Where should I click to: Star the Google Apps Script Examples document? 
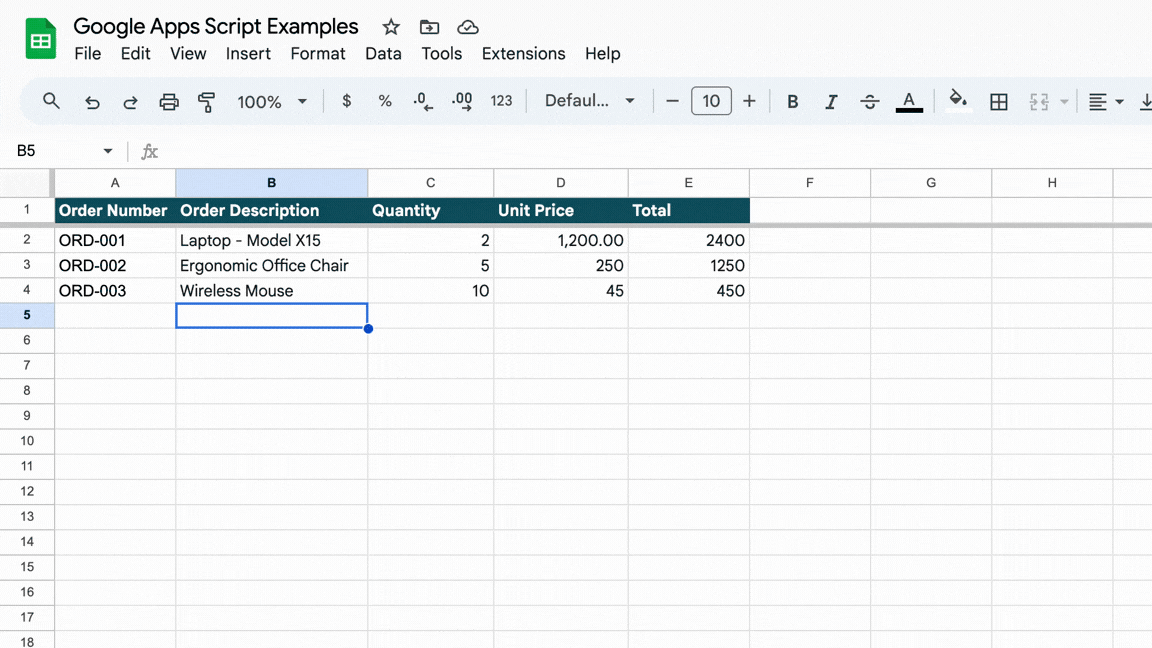click(x=391, y=27)
